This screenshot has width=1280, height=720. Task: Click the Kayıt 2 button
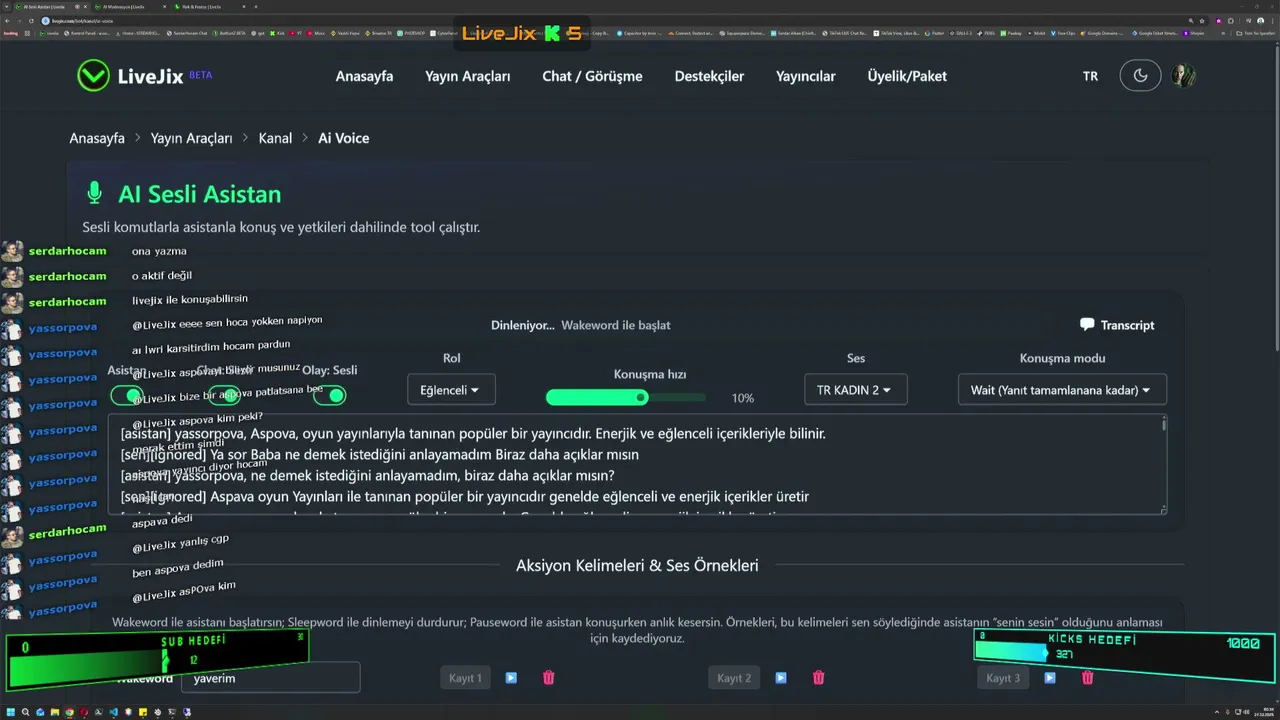click(734, 678)
